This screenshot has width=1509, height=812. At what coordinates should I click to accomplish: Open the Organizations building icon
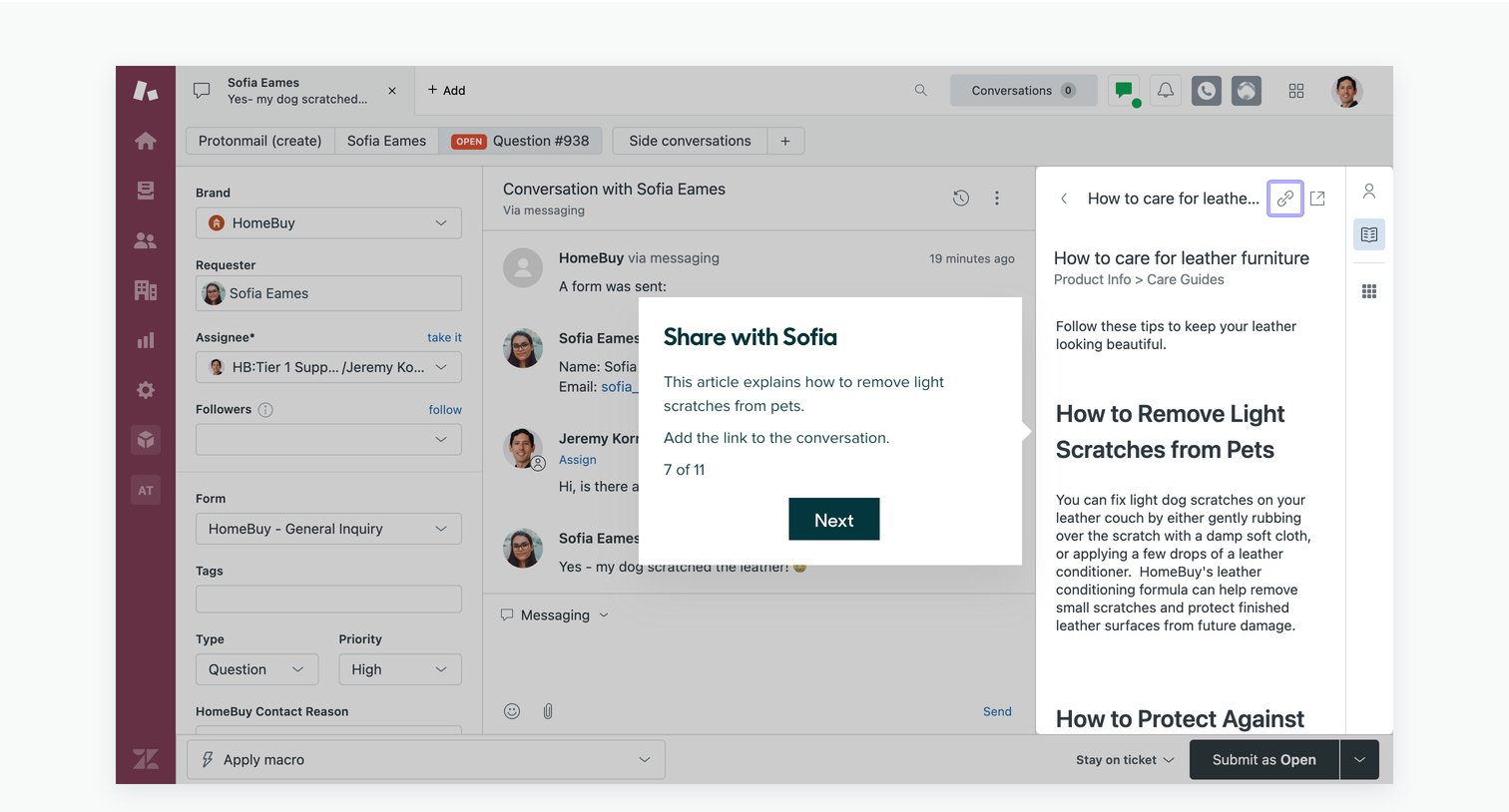pyautogui.click(x=146, y=290)
